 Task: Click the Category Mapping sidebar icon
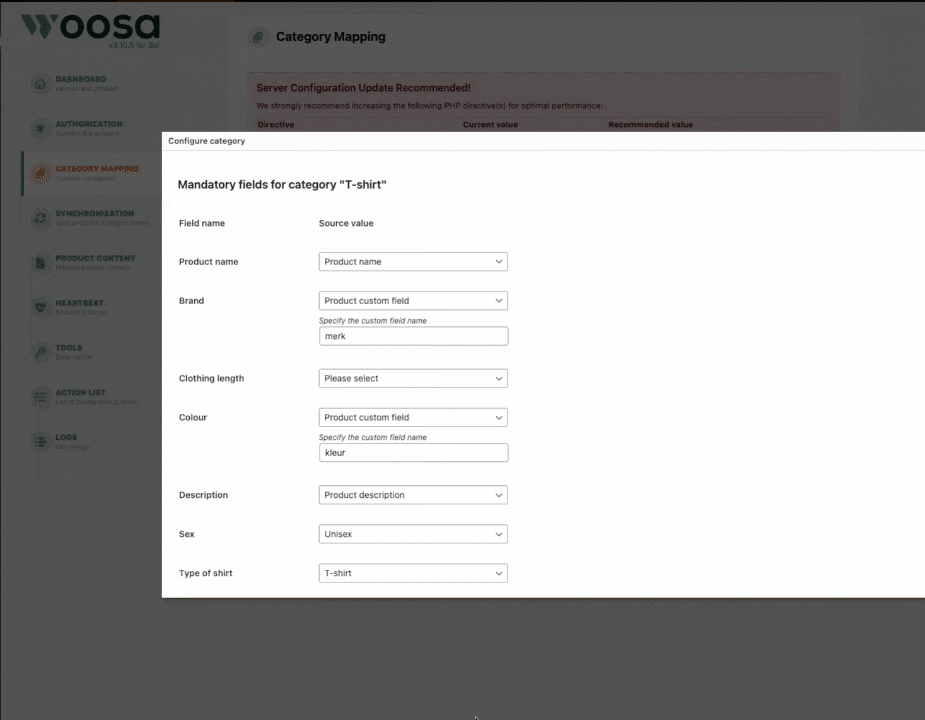[x=40, y=173]
